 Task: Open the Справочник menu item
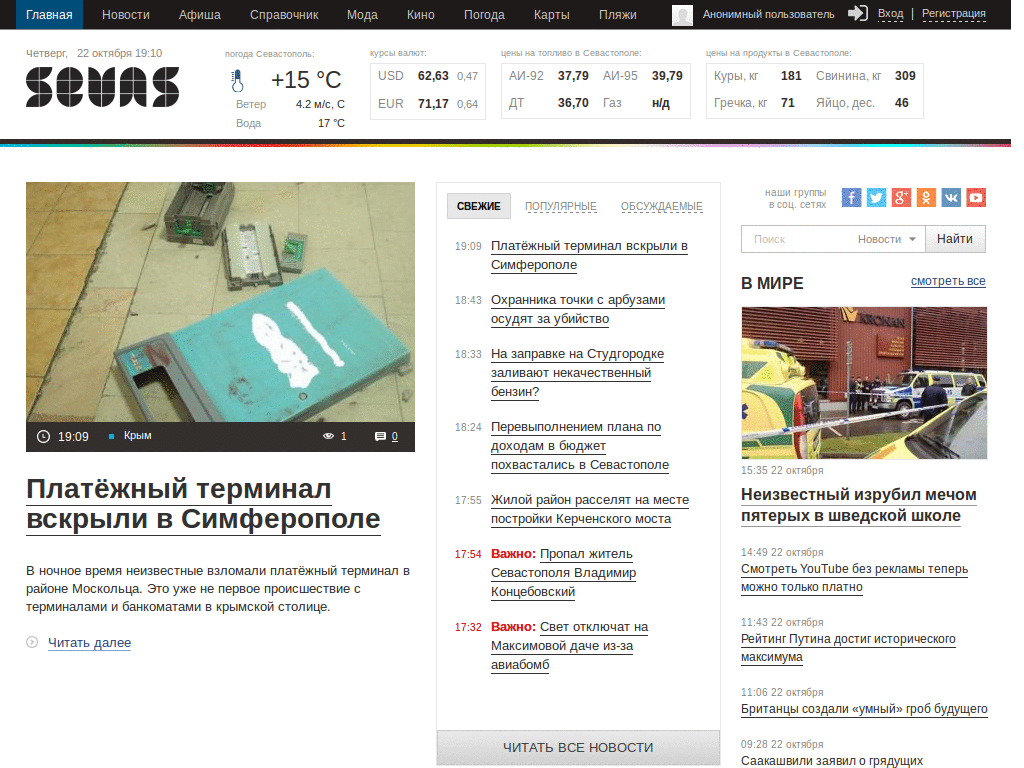pos(284,14)
